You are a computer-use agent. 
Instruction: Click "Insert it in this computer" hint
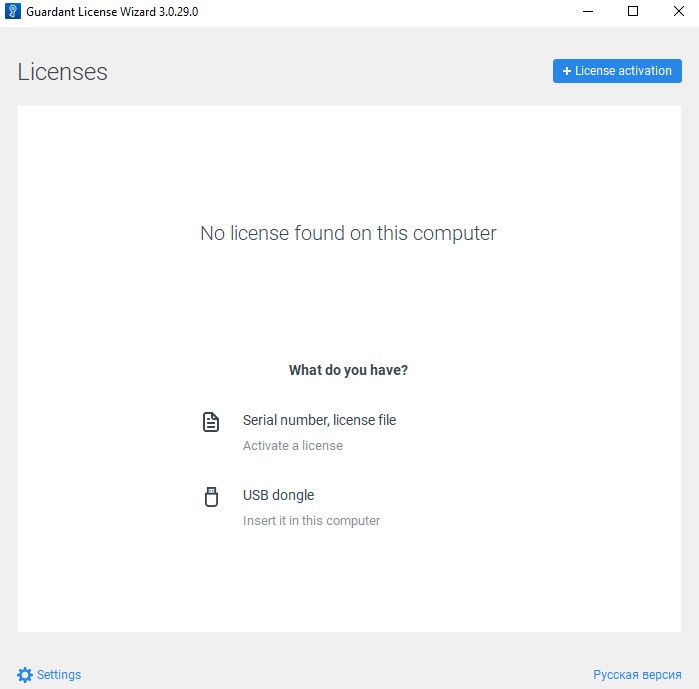pos(311,521)
